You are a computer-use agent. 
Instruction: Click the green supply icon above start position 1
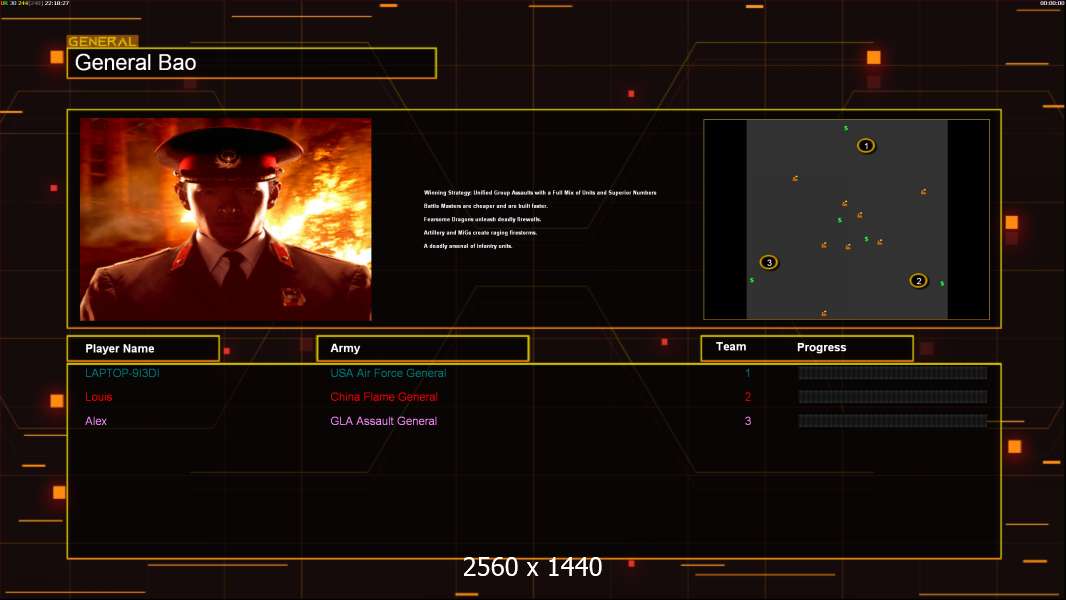(846, 128)
